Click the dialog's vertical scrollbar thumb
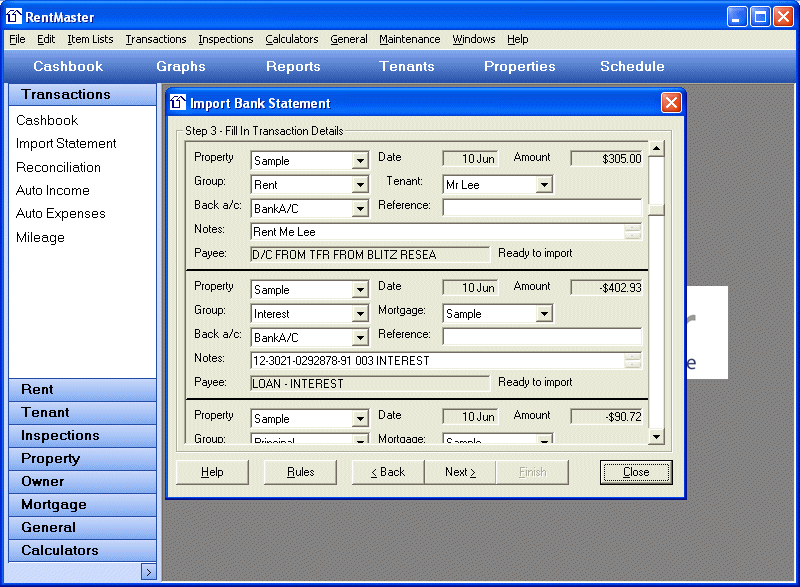The image size is (800, 587). click(x=657, y=210)
